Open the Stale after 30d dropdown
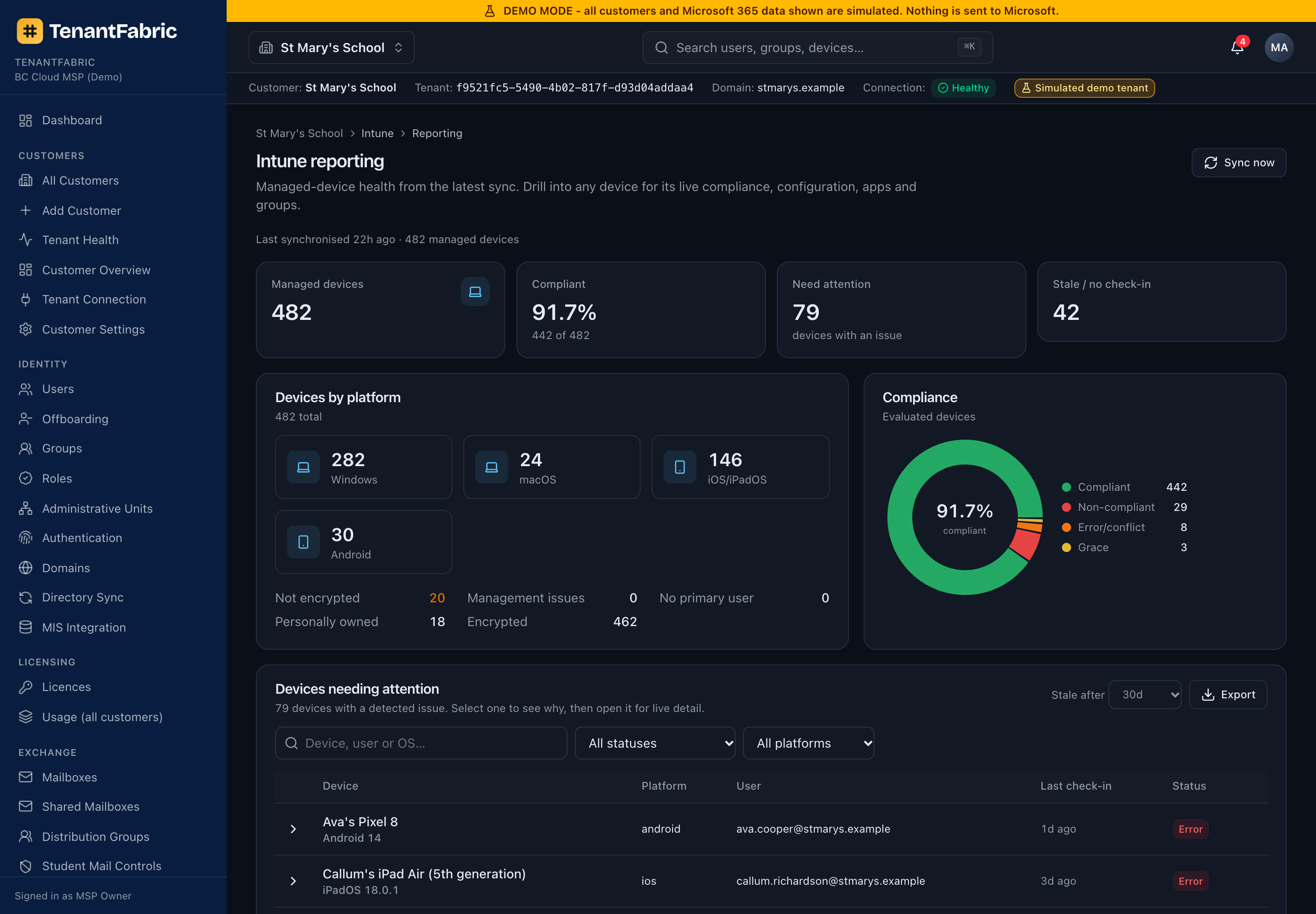 pos(1144,695)
